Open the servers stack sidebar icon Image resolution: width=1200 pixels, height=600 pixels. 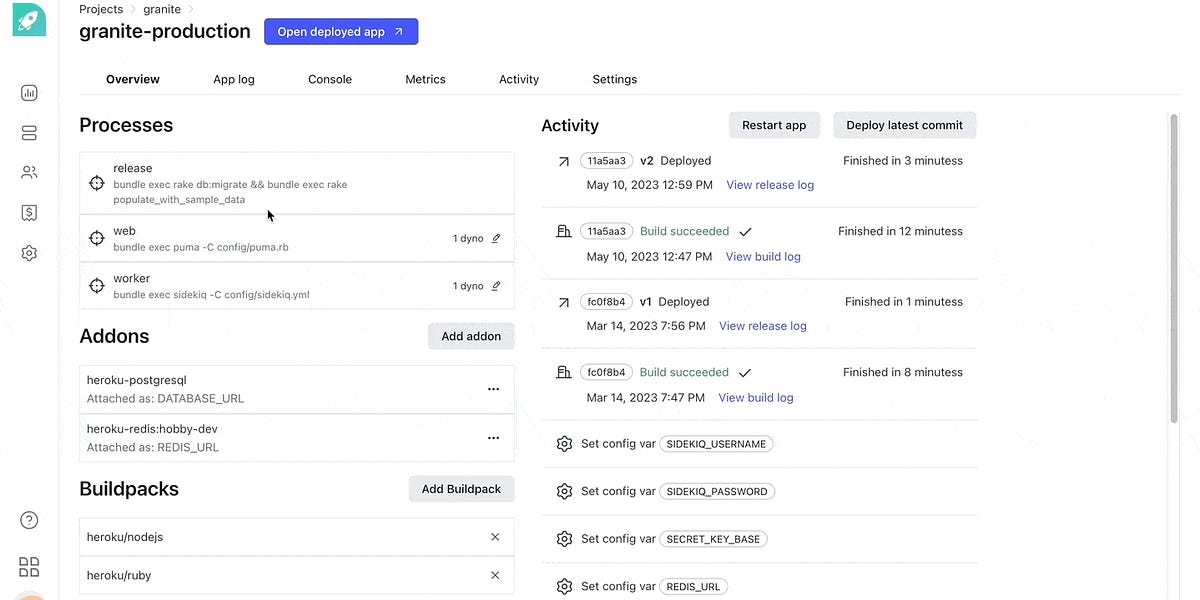click(29, 133)
